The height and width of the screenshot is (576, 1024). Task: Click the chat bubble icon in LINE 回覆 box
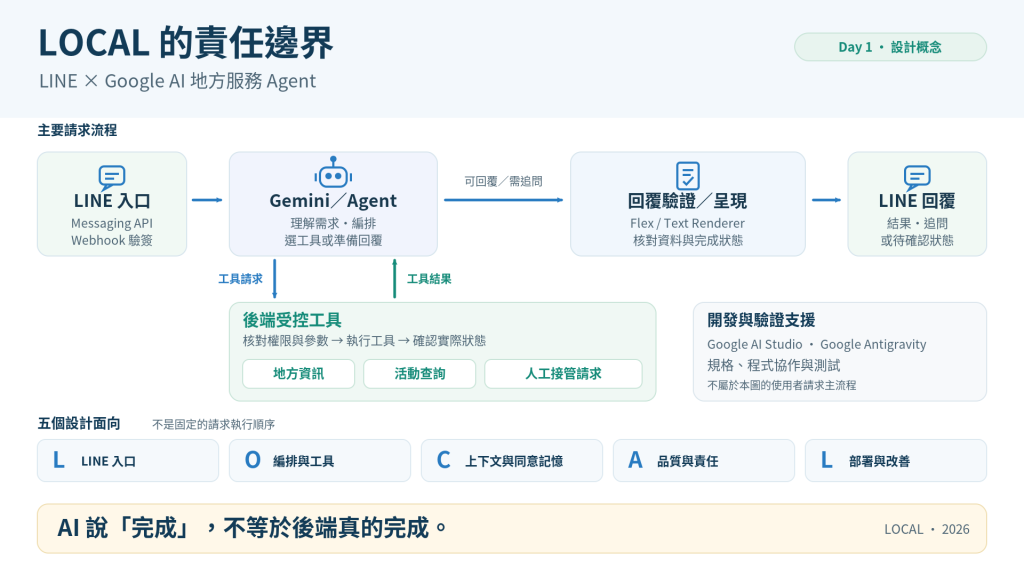point(917,177)
